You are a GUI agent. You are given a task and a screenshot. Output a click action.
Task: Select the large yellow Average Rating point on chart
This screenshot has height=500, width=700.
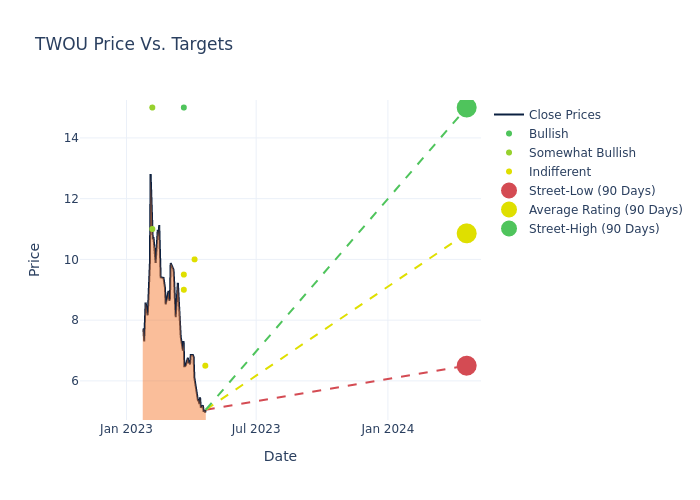[x=466, y=233]
